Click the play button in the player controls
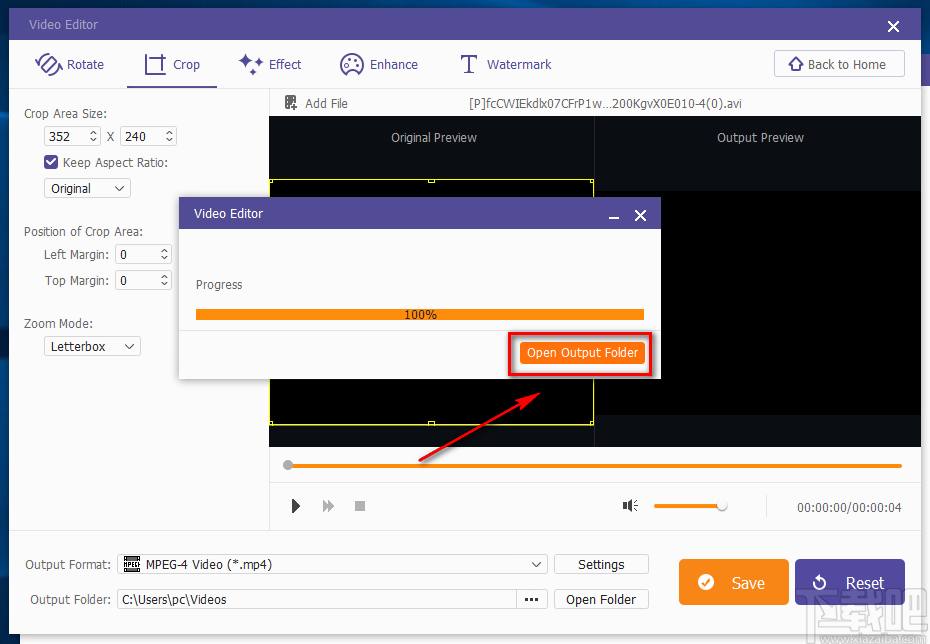Image resolution: width=930 pixels, height=644 pixels. (x=296, y=506)
